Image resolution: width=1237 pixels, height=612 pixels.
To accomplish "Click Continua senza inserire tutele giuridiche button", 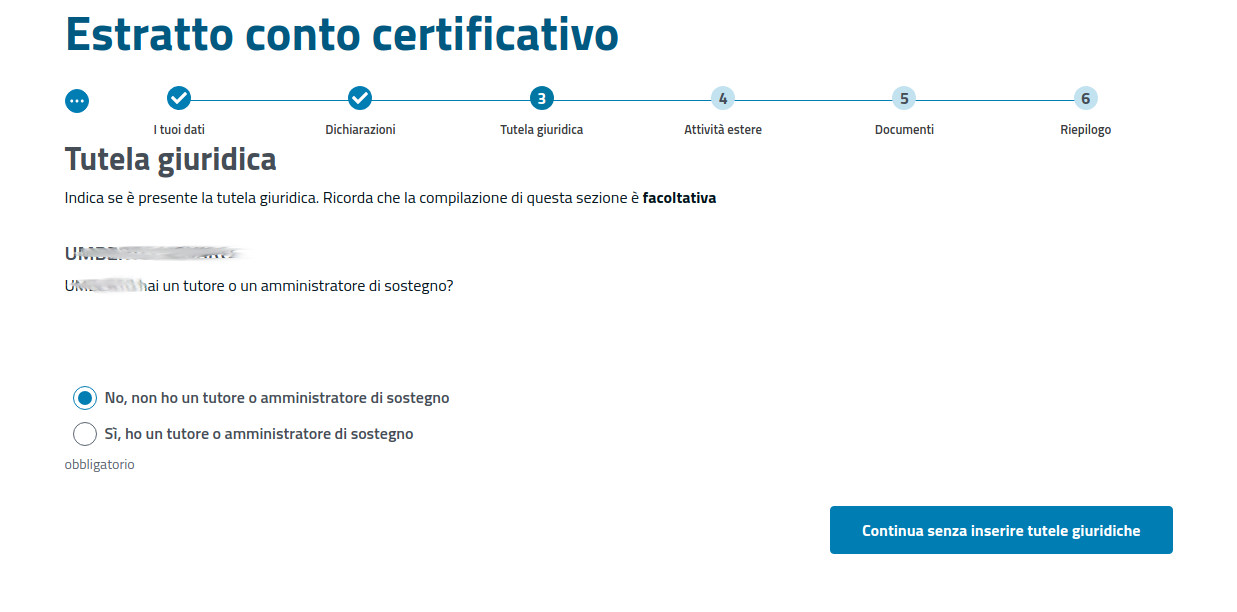I will point(1001,530).
